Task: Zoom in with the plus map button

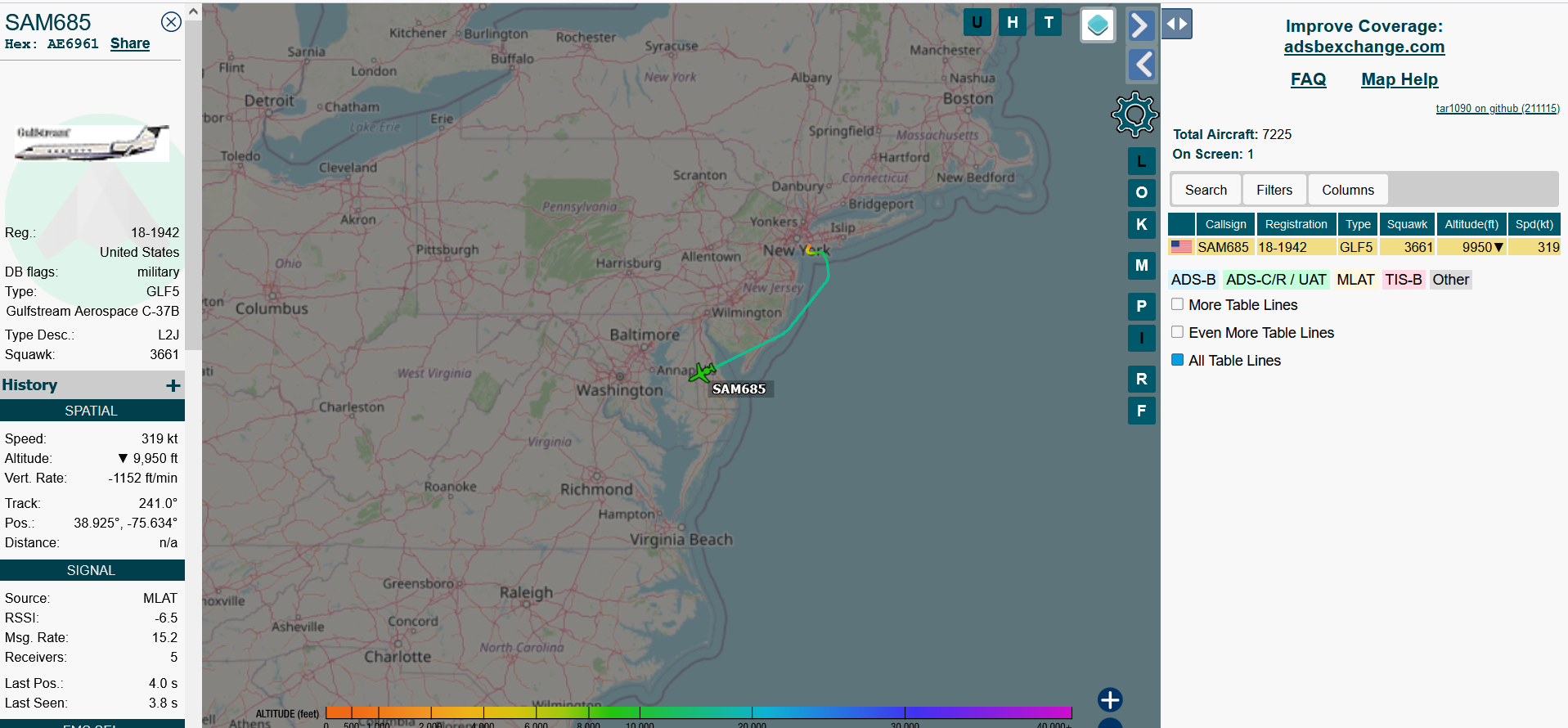Action: 1110,700
